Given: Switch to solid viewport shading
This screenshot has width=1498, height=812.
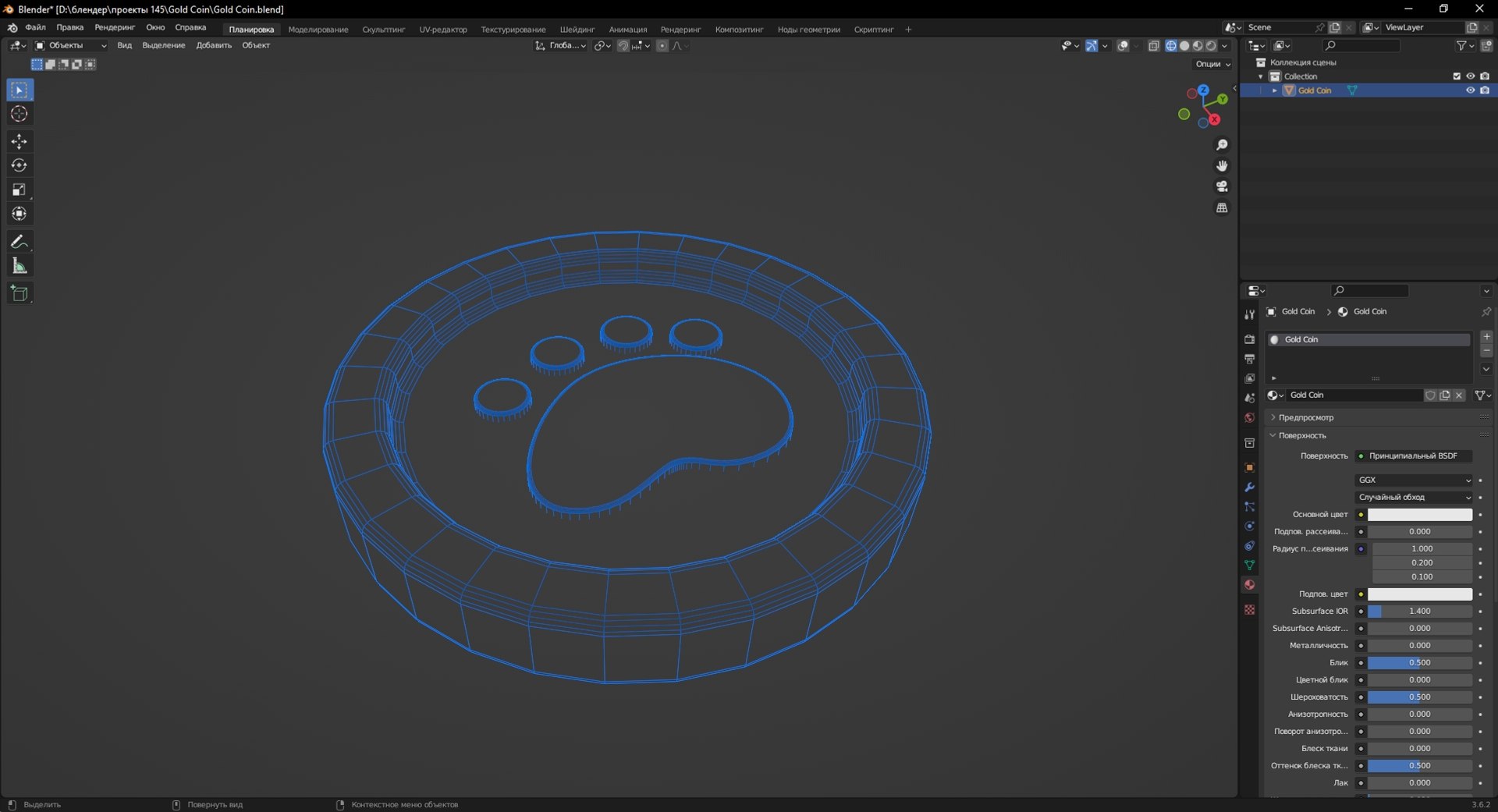Looking at the screenshot, I should [x=1184, y=46].
